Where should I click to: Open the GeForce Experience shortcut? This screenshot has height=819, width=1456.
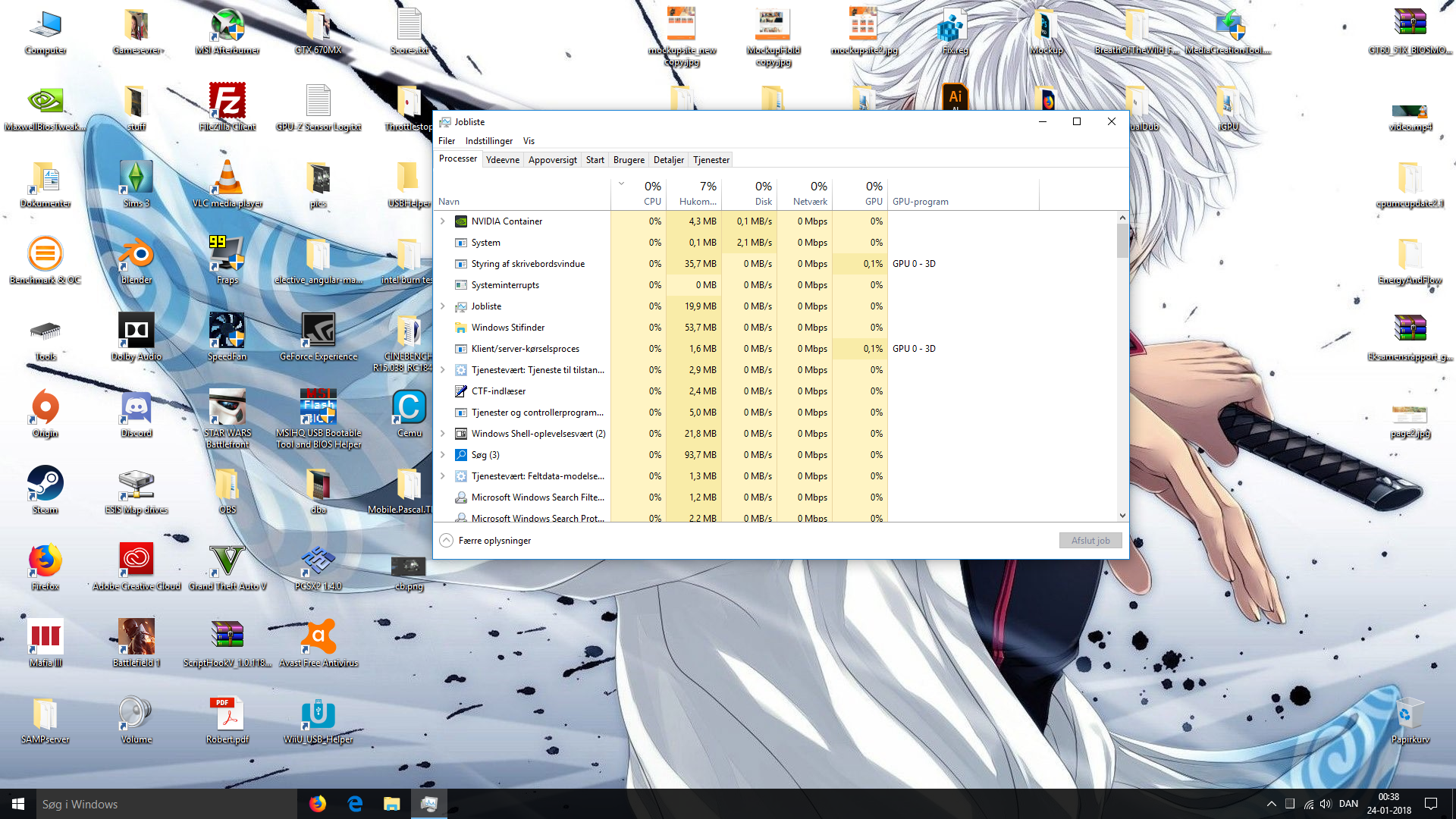(318, 337)
